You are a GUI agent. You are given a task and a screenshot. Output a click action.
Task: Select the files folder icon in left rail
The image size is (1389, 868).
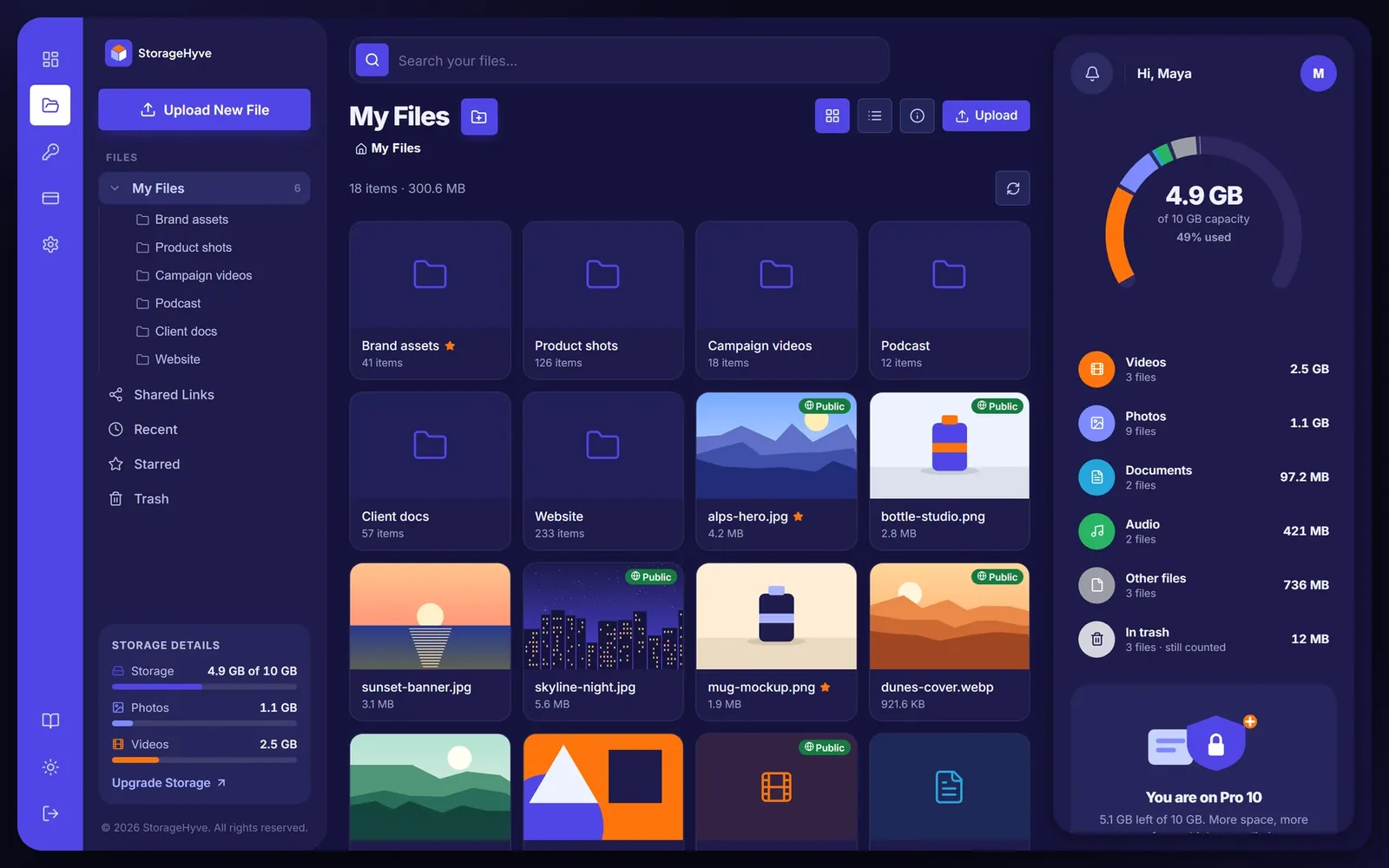point(50,105)
